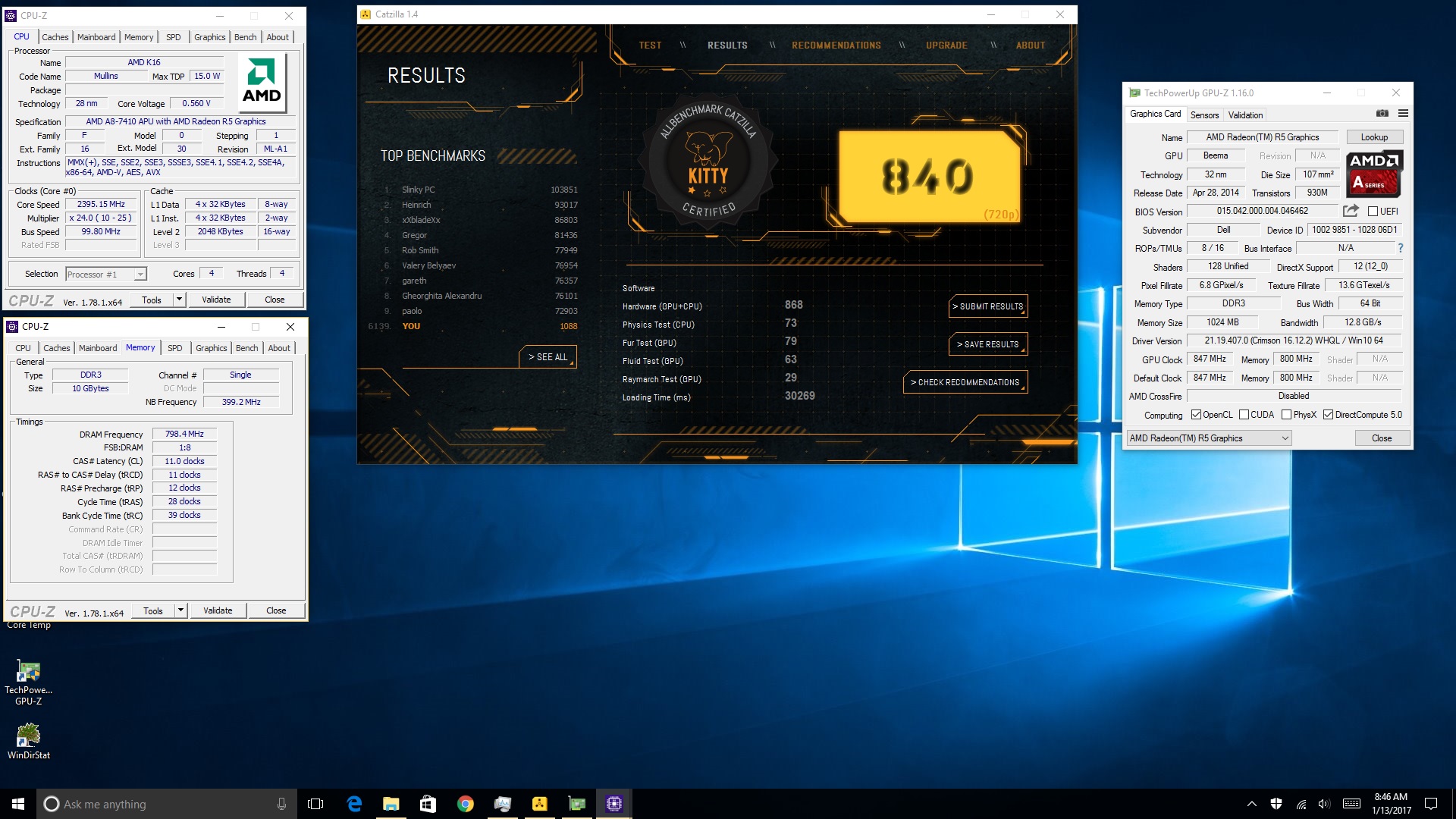The image size is (1456, 819).
Task: Switch to CPU-Z taskbar icon
Action: click(613, 804)
